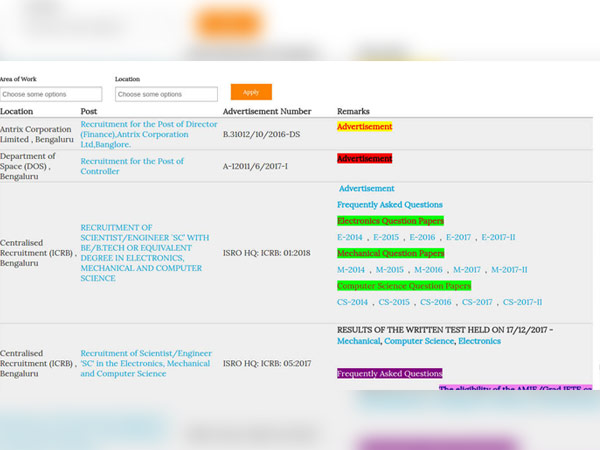
Task: Open the yellow-highlighted Advertisement link for Antrix
Action: (x=365, y=127)
